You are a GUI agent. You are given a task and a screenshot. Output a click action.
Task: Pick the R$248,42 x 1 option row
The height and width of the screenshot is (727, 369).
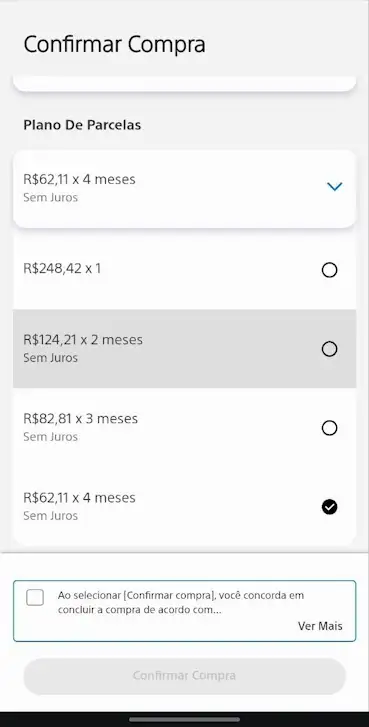coord(184,270)
